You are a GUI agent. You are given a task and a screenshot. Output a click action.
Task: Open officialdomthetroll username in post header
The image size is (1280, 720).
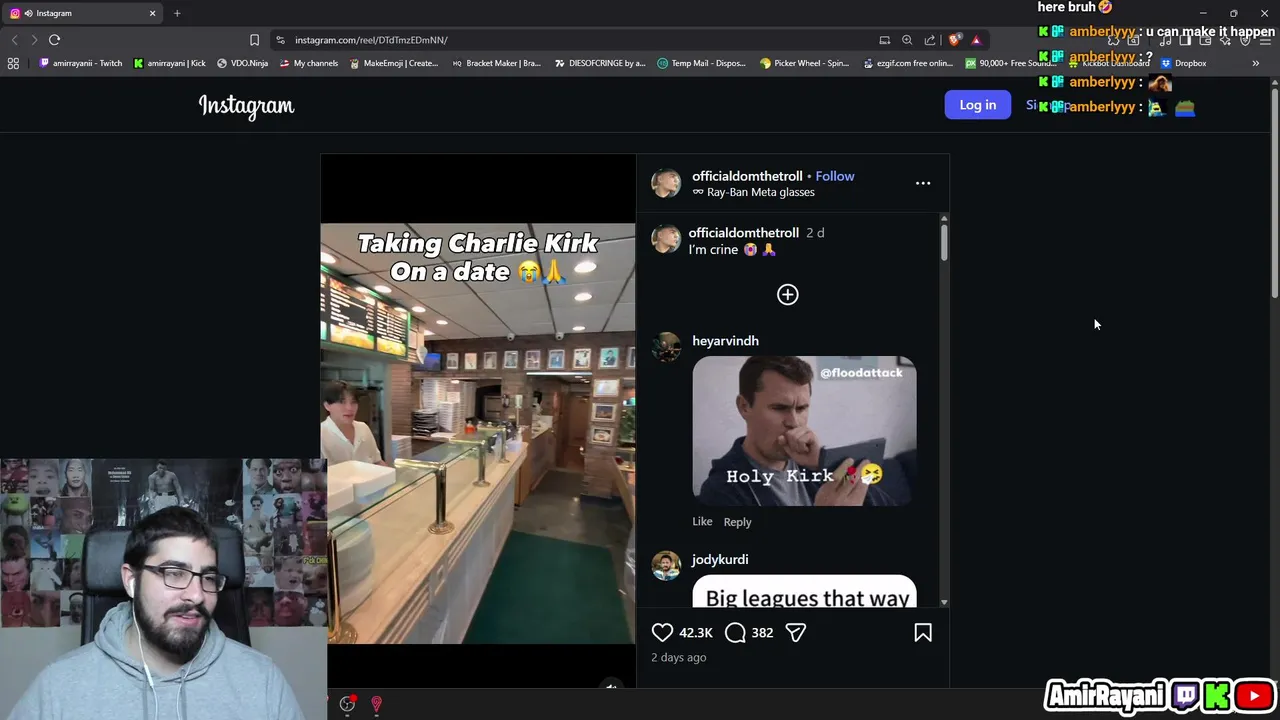[747, 176]
